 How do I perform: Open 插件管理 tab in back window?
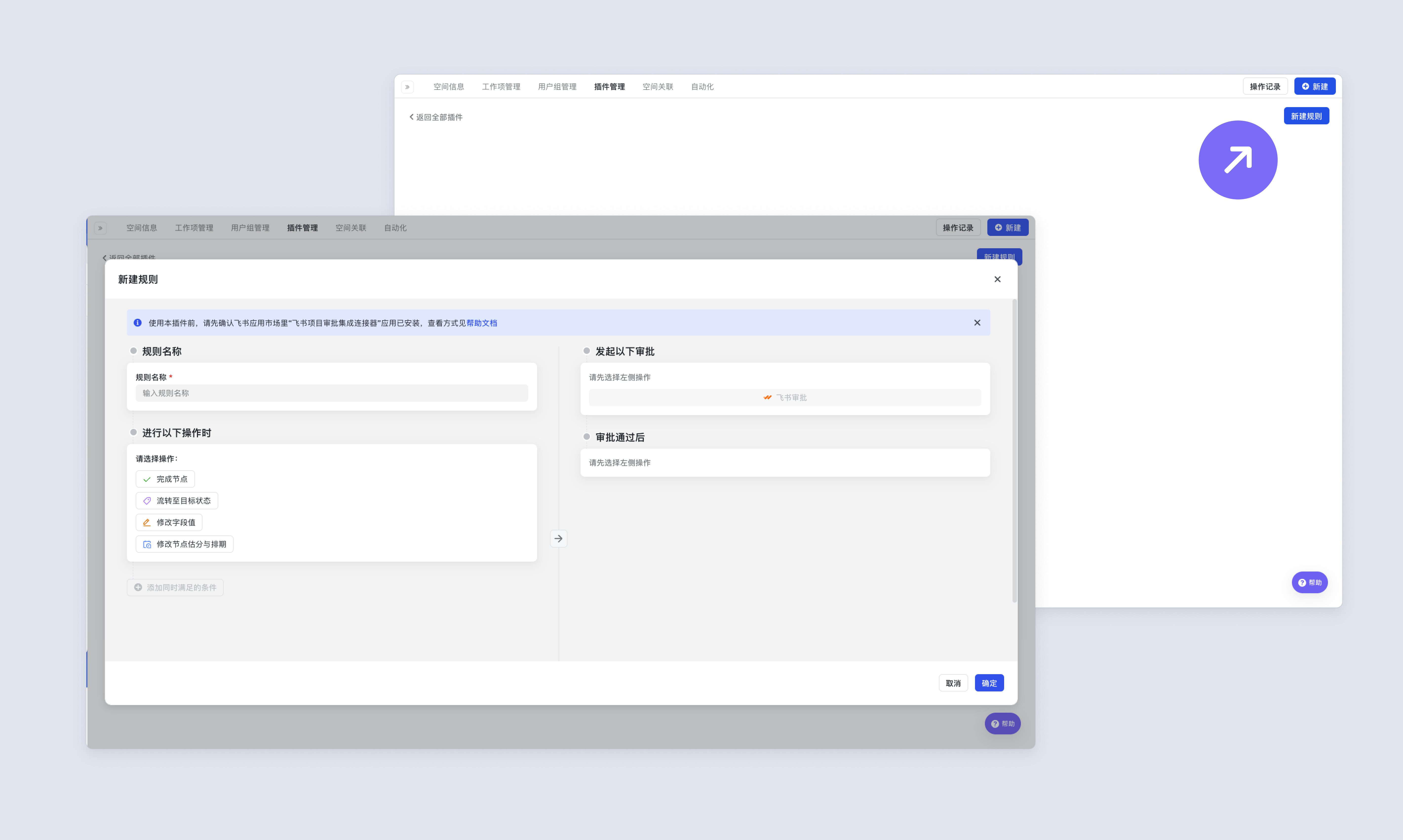(x=609, y=87)
